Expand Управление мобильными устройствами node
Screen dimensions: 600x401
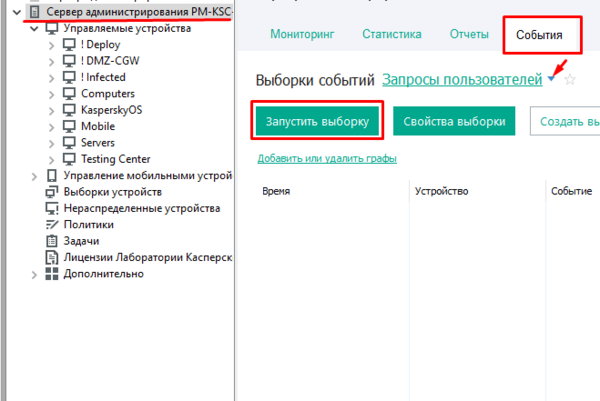[x=34, y=176]
